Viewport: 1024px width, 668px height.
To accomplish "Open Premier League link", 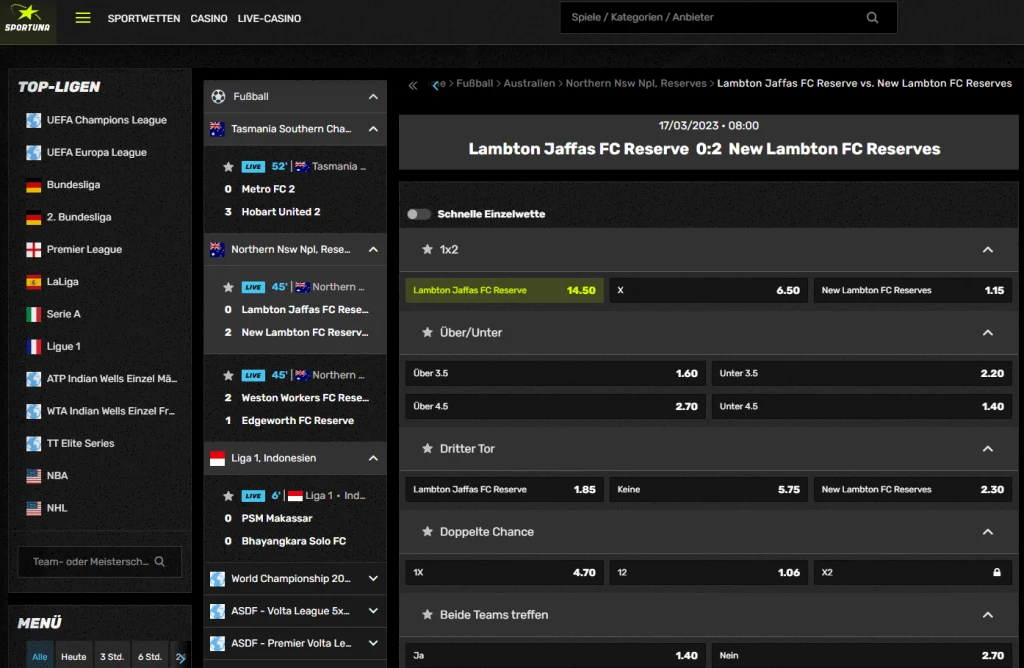I will point(84,249).
